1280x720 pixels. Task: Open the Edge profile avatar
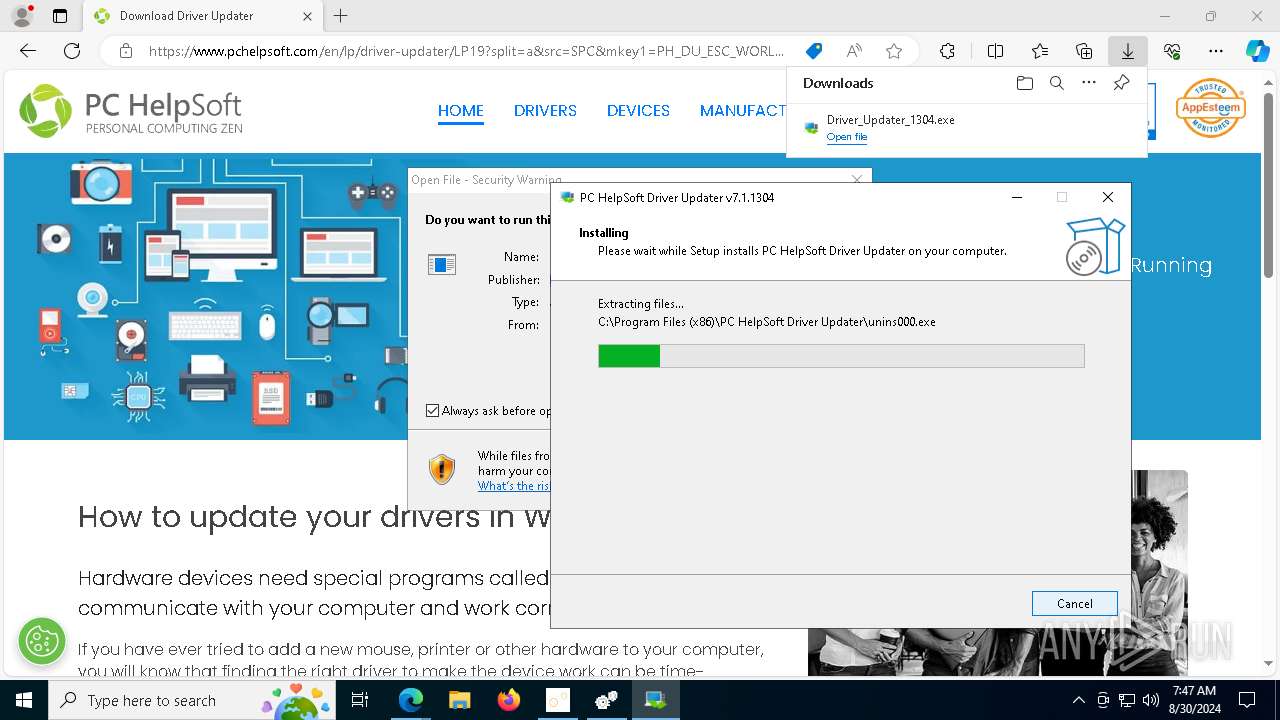coord(21,16)
